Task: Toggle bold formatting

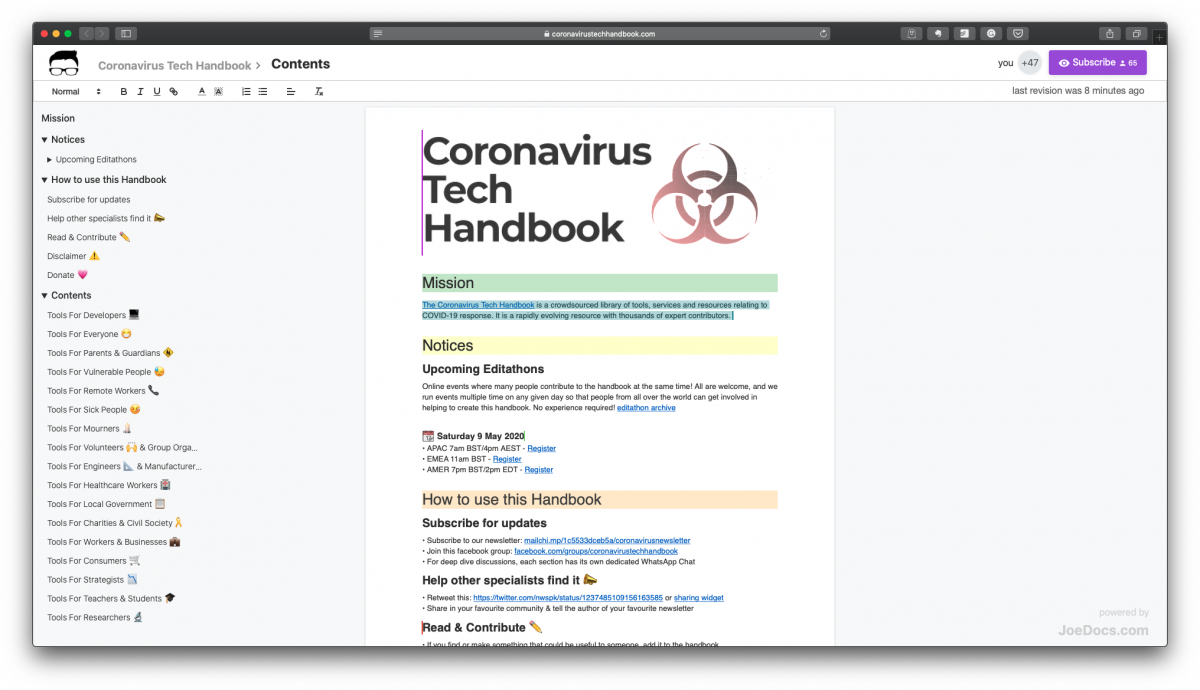Action: pos(124,91)
